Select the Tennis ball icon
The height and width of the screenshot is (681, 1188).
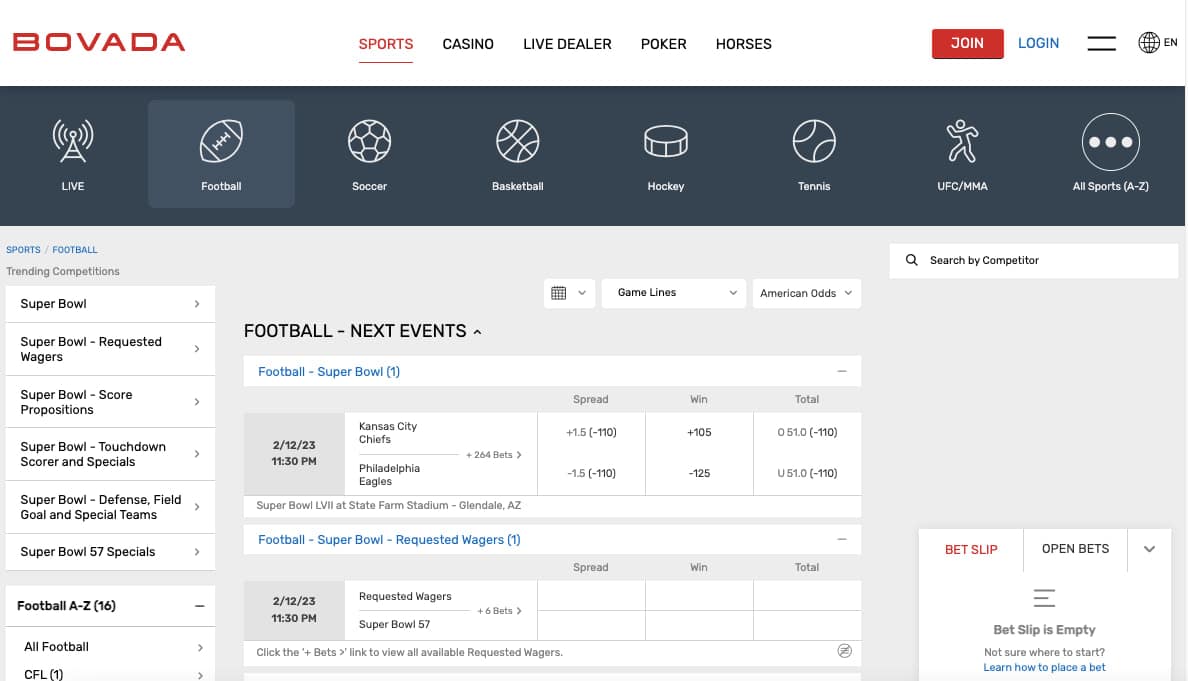coord(814,141)
